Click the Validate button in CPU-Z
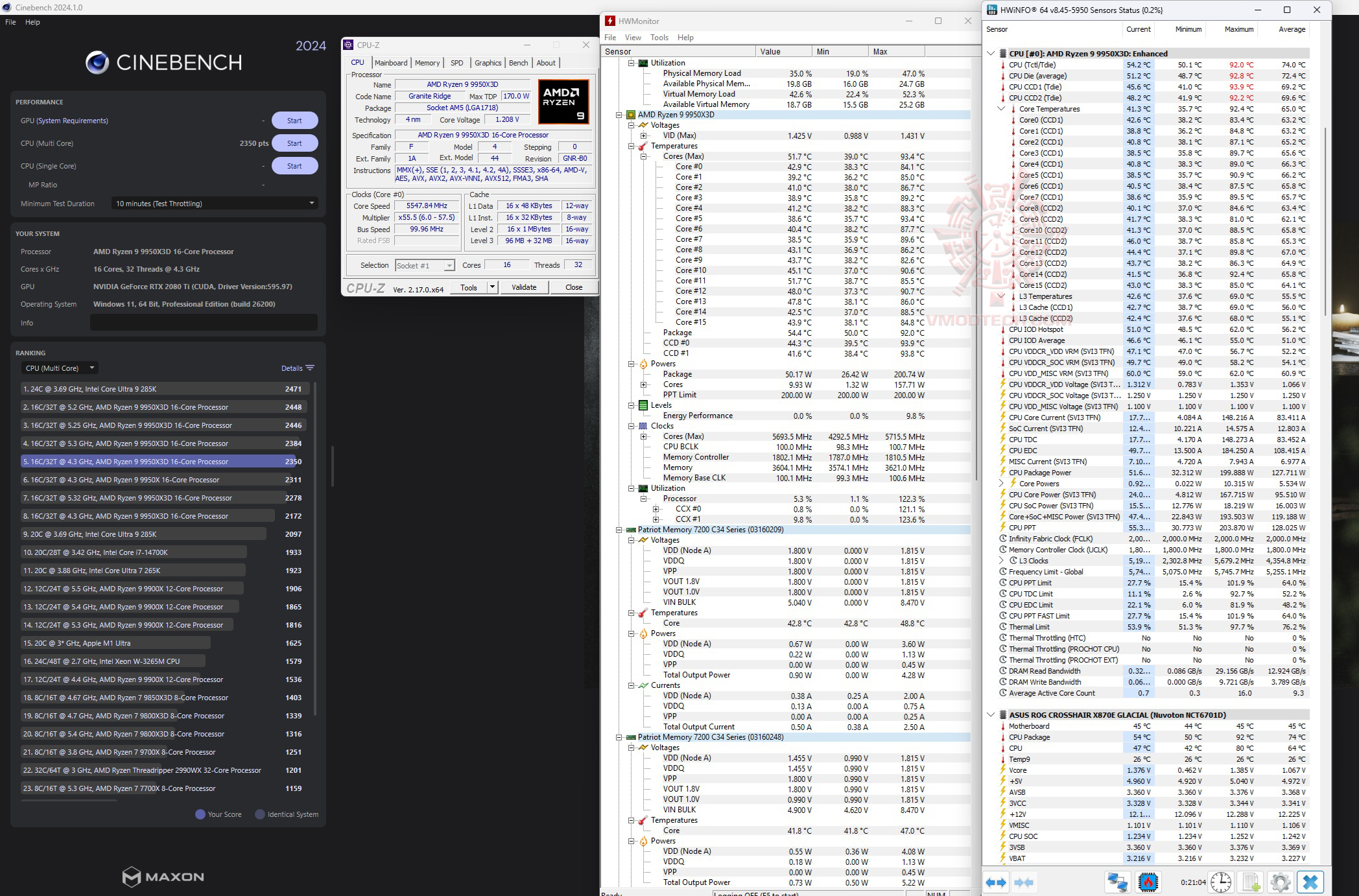This screenshot has height=896, width=1359. [x=523, y=287]
